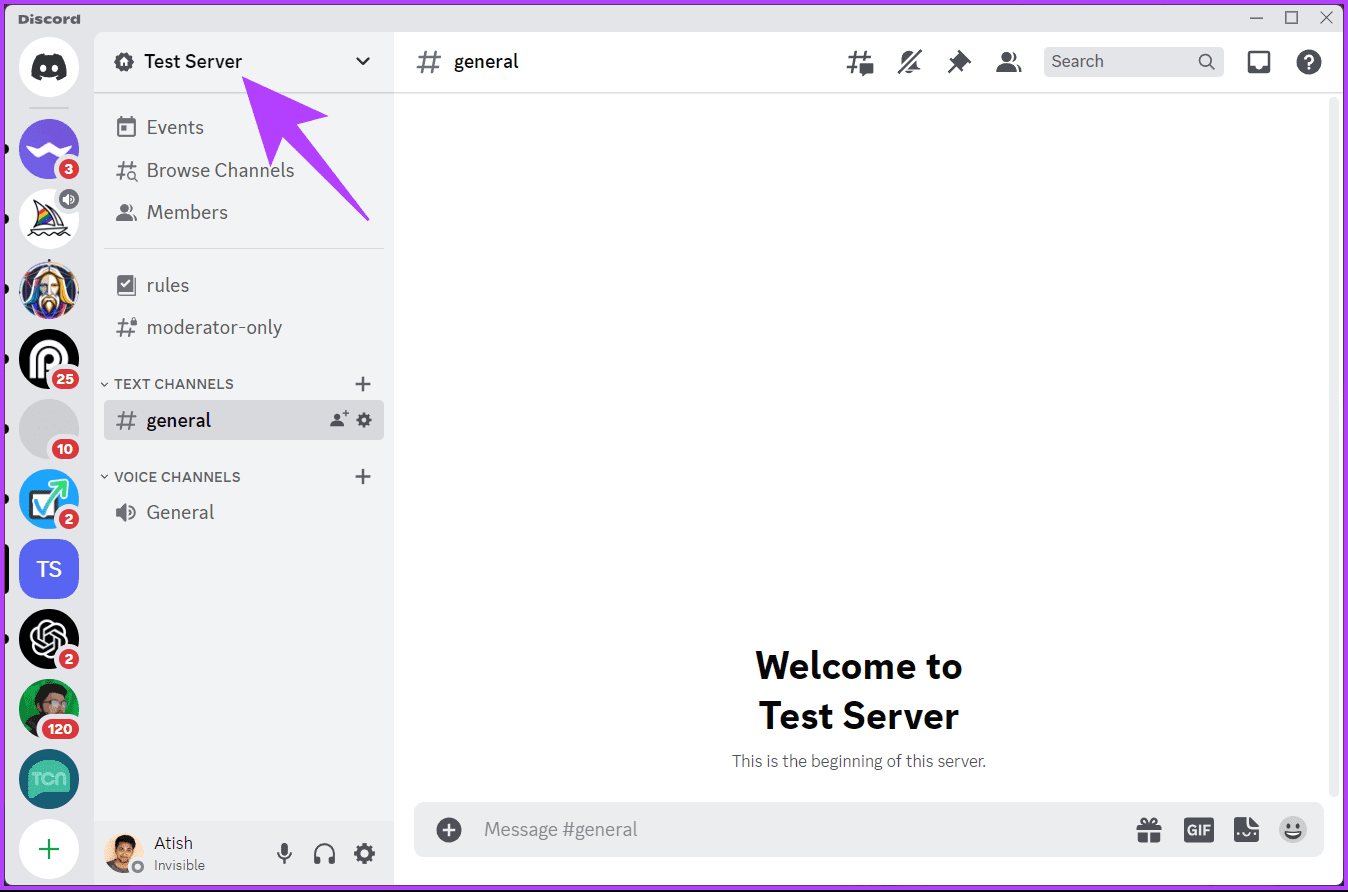Open the inbox icon
This screenshot has height=892, width=1348.
click(1258, 61)
